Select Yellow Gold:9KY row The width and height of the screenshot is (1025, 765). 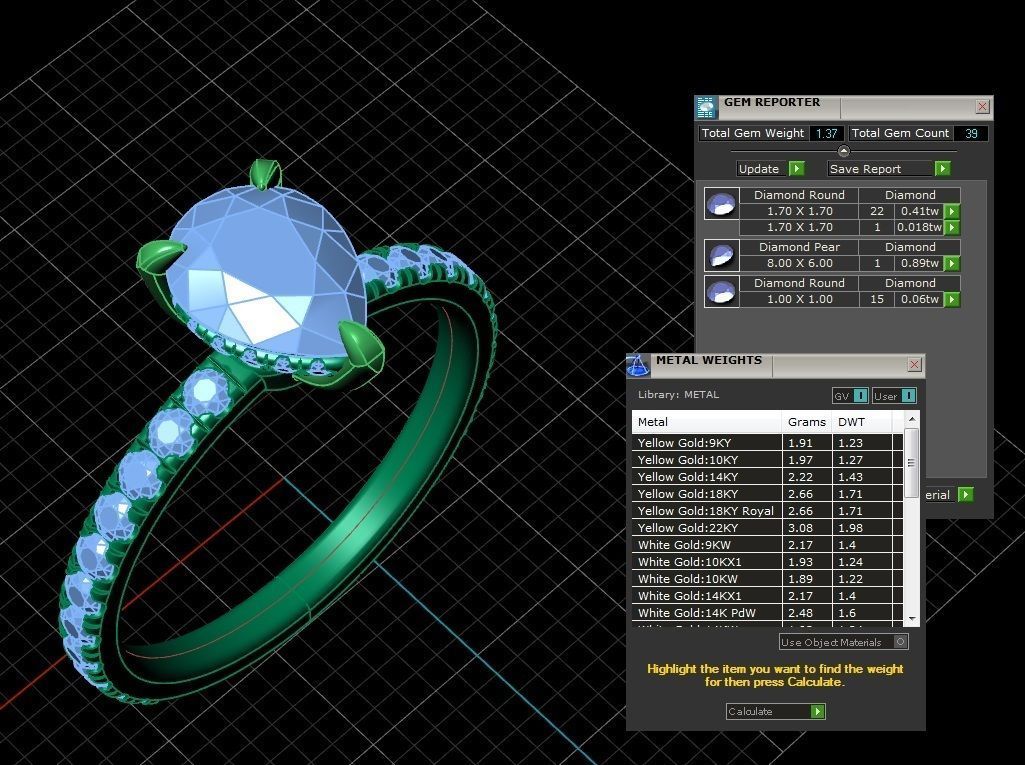[x=767, y=443]
